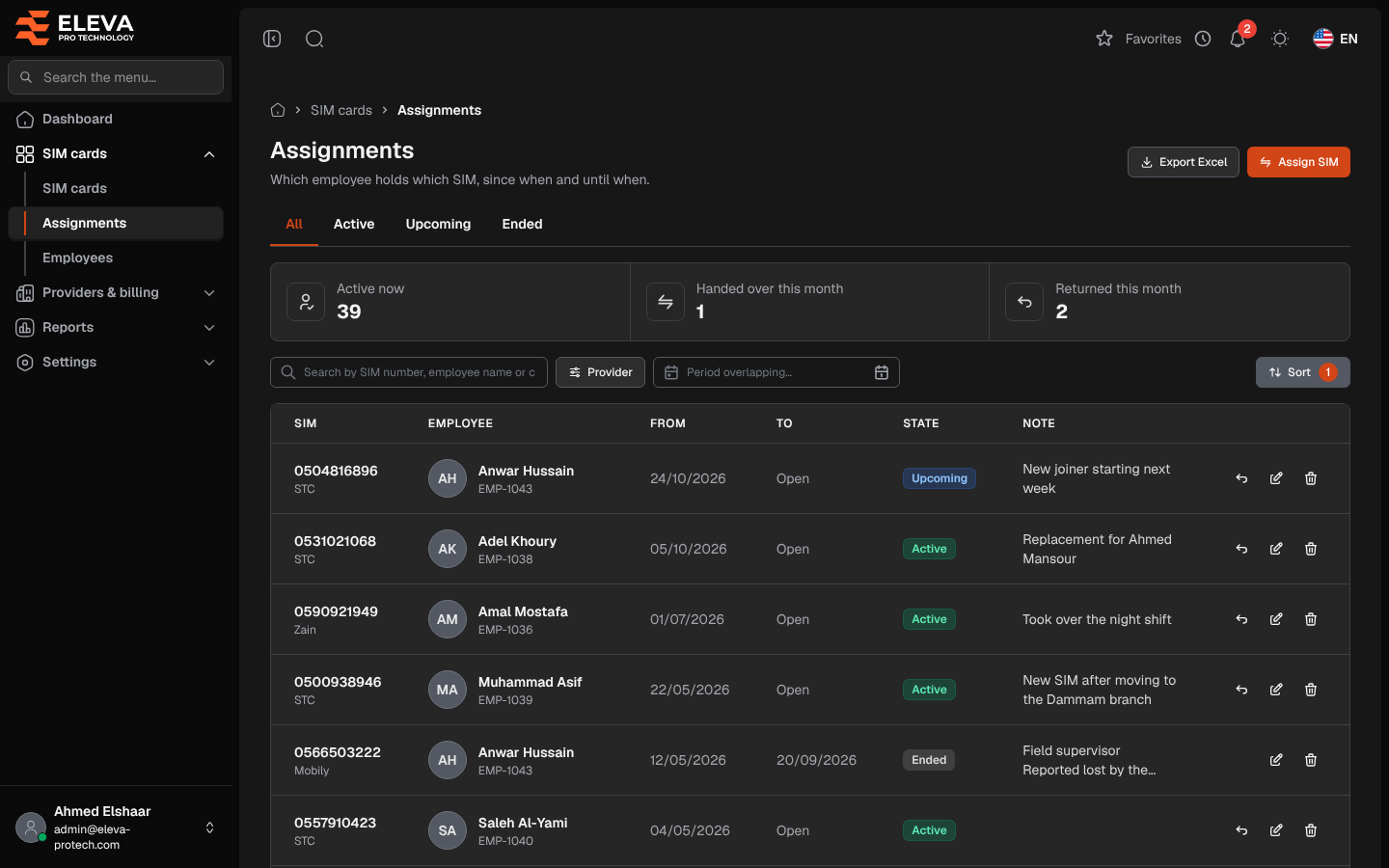
Task: Open the Provider filter
Action: pyautogui.click(x=600, y=372)
